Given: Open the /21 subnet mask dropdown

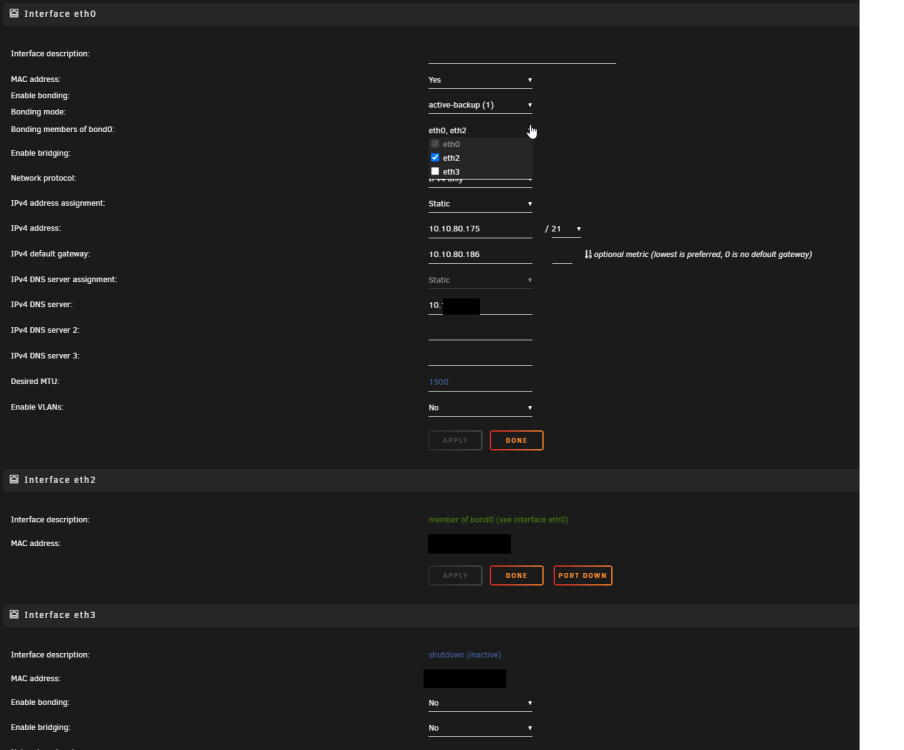Looking at the screenshot, I should [x=566, y=229].
